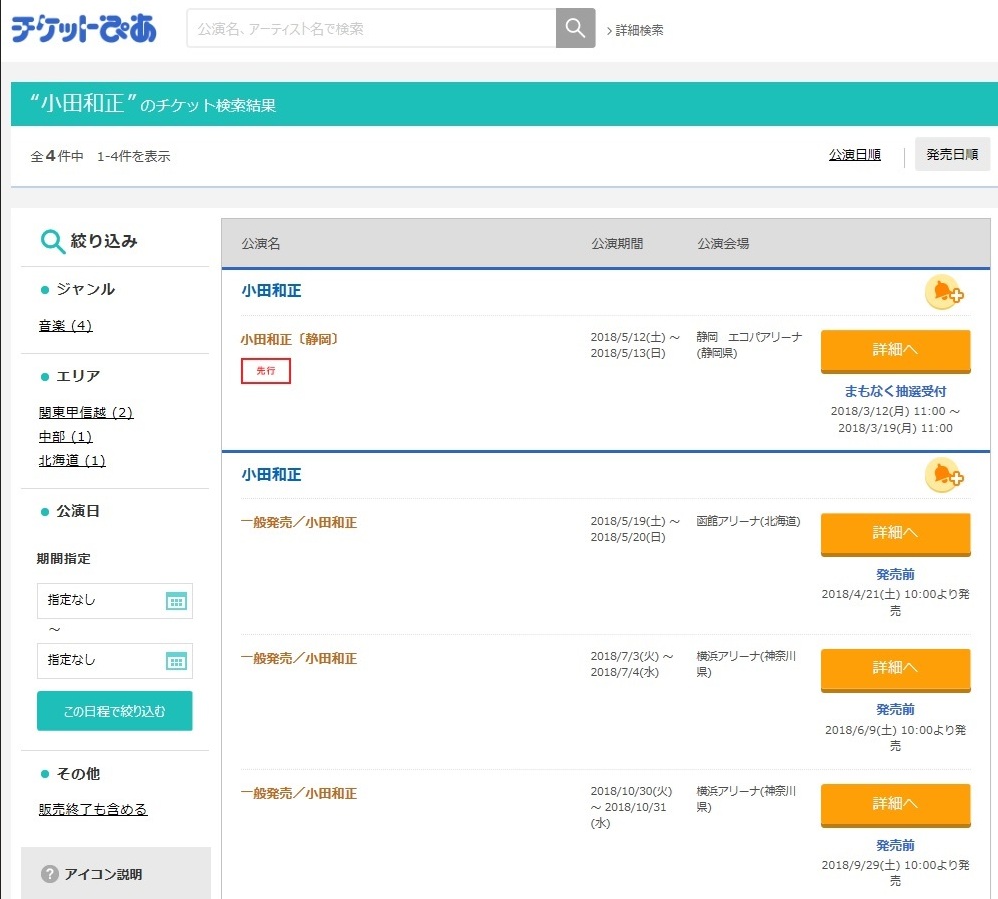The width and height of the screenshot is (998, 899).
Task: Click 2018/9/29(土) 10:00より発売 sale date text
Action: point(896,872)
